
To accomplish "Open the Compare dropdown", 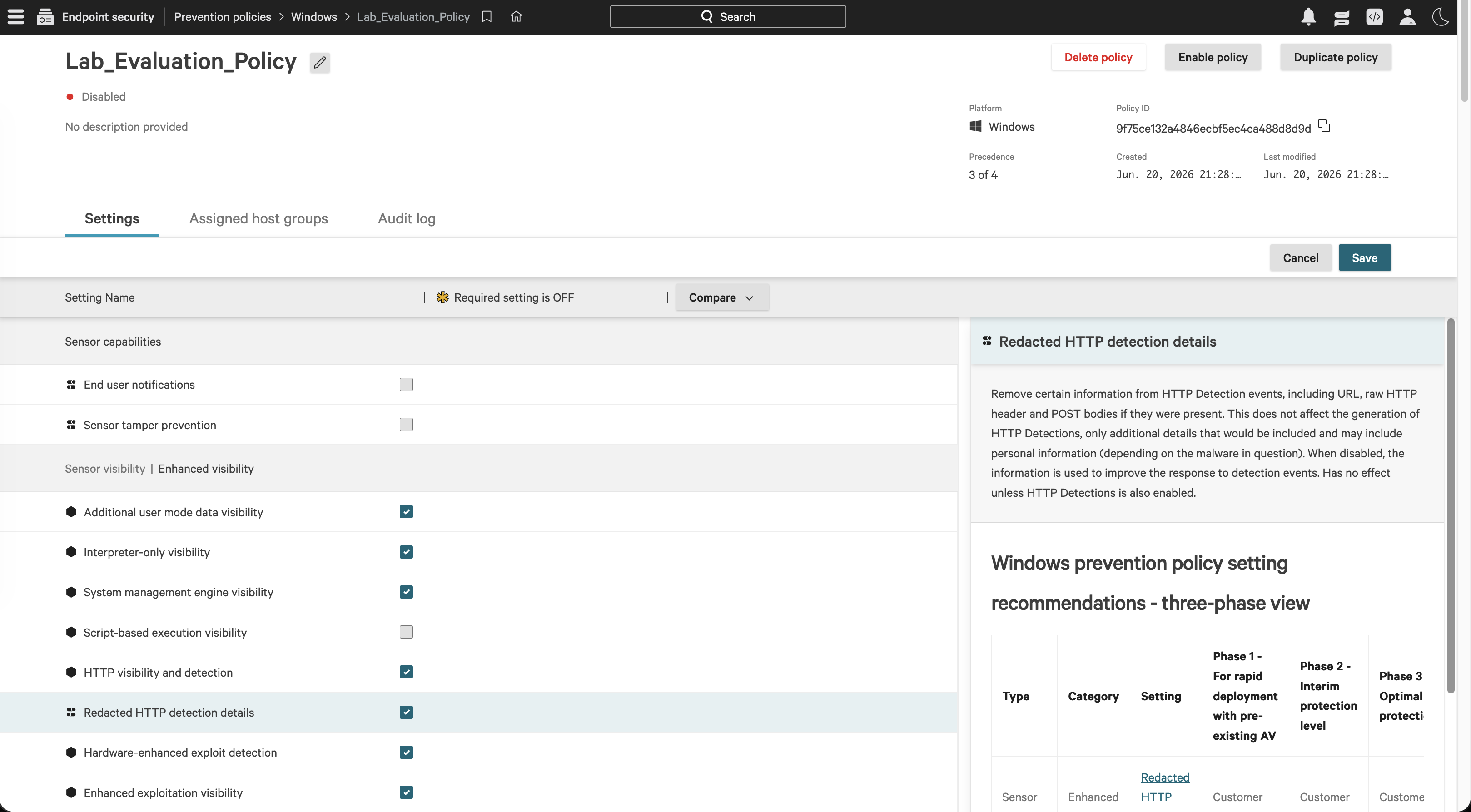I will [x=722, y=297].
